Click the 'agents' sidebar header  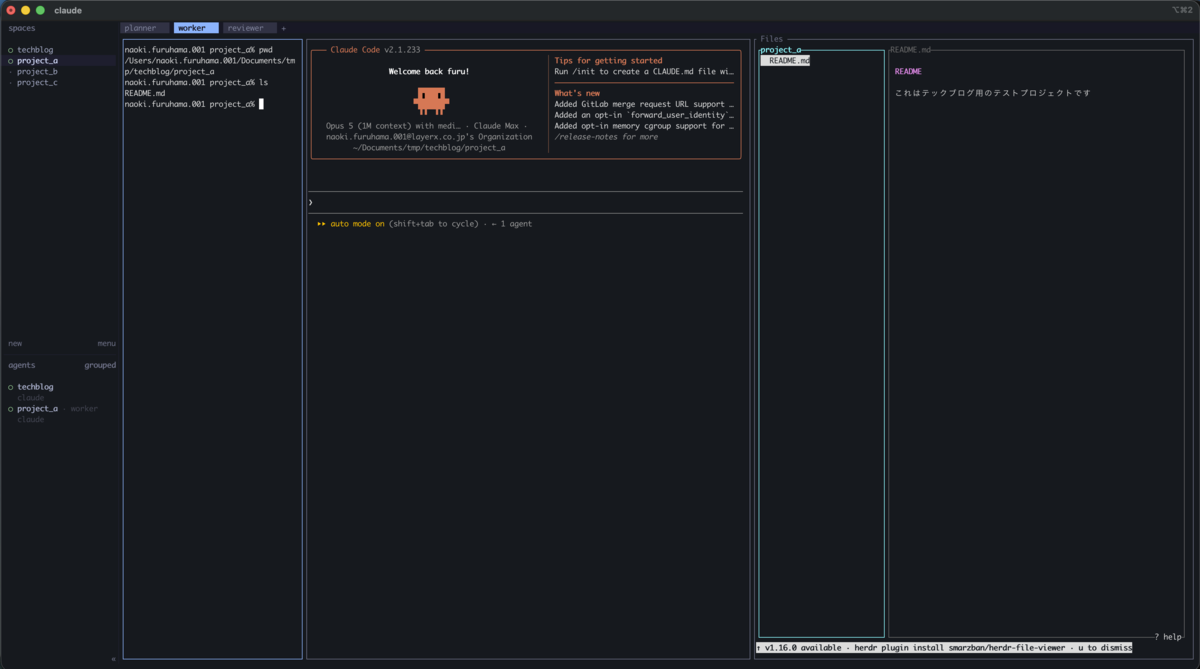click(22, 365)
